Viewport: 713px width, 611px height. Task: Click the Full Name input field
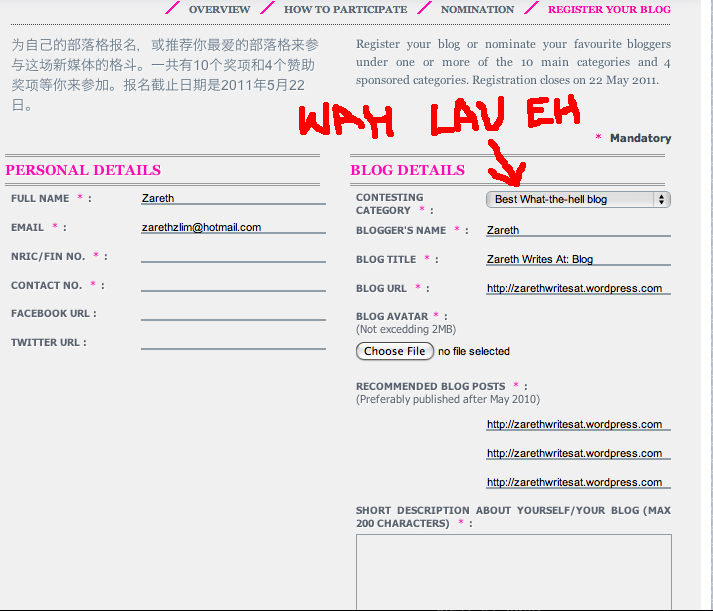233,198
